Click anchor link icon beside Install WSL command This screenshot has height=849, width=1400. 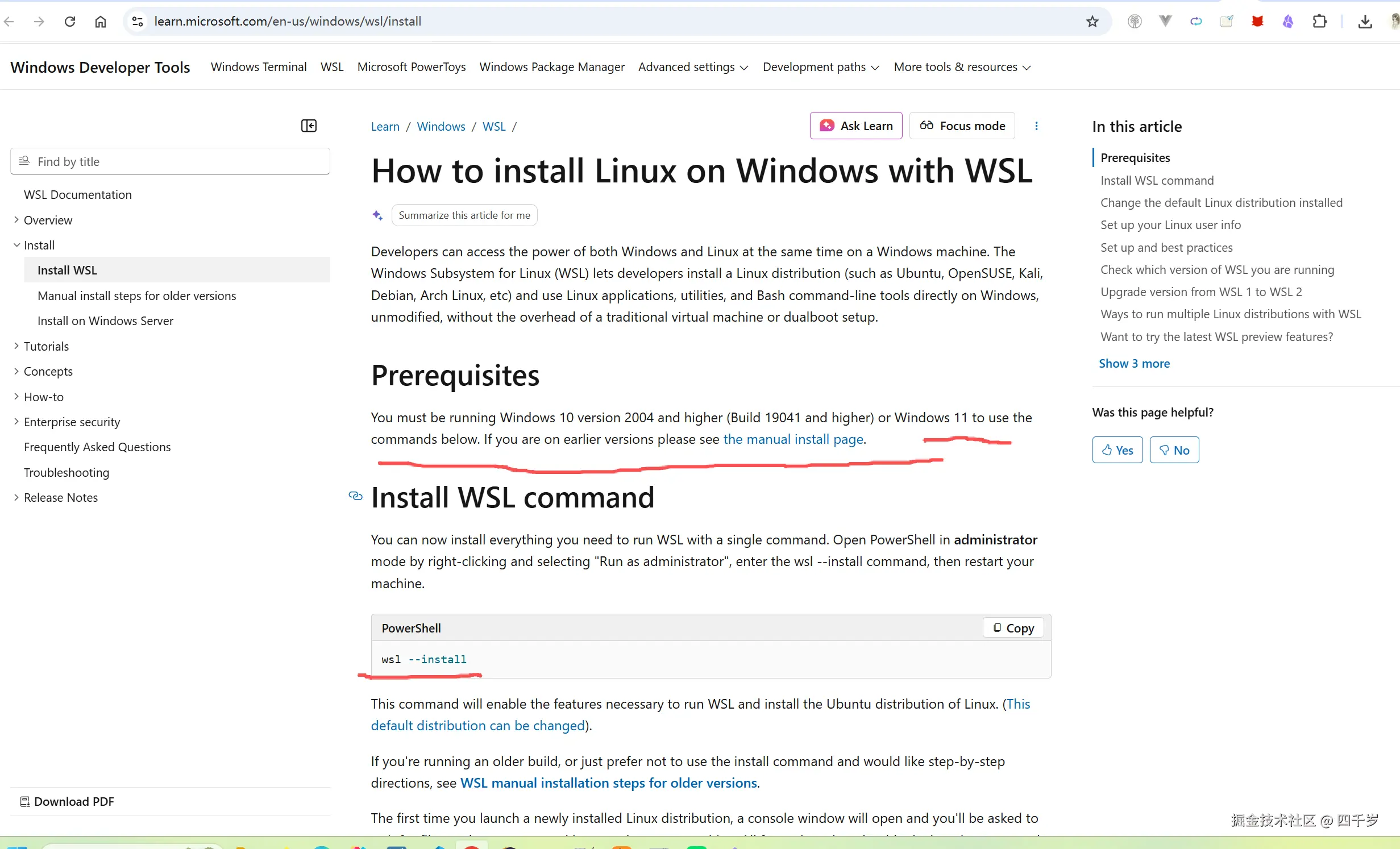[355, 496]
